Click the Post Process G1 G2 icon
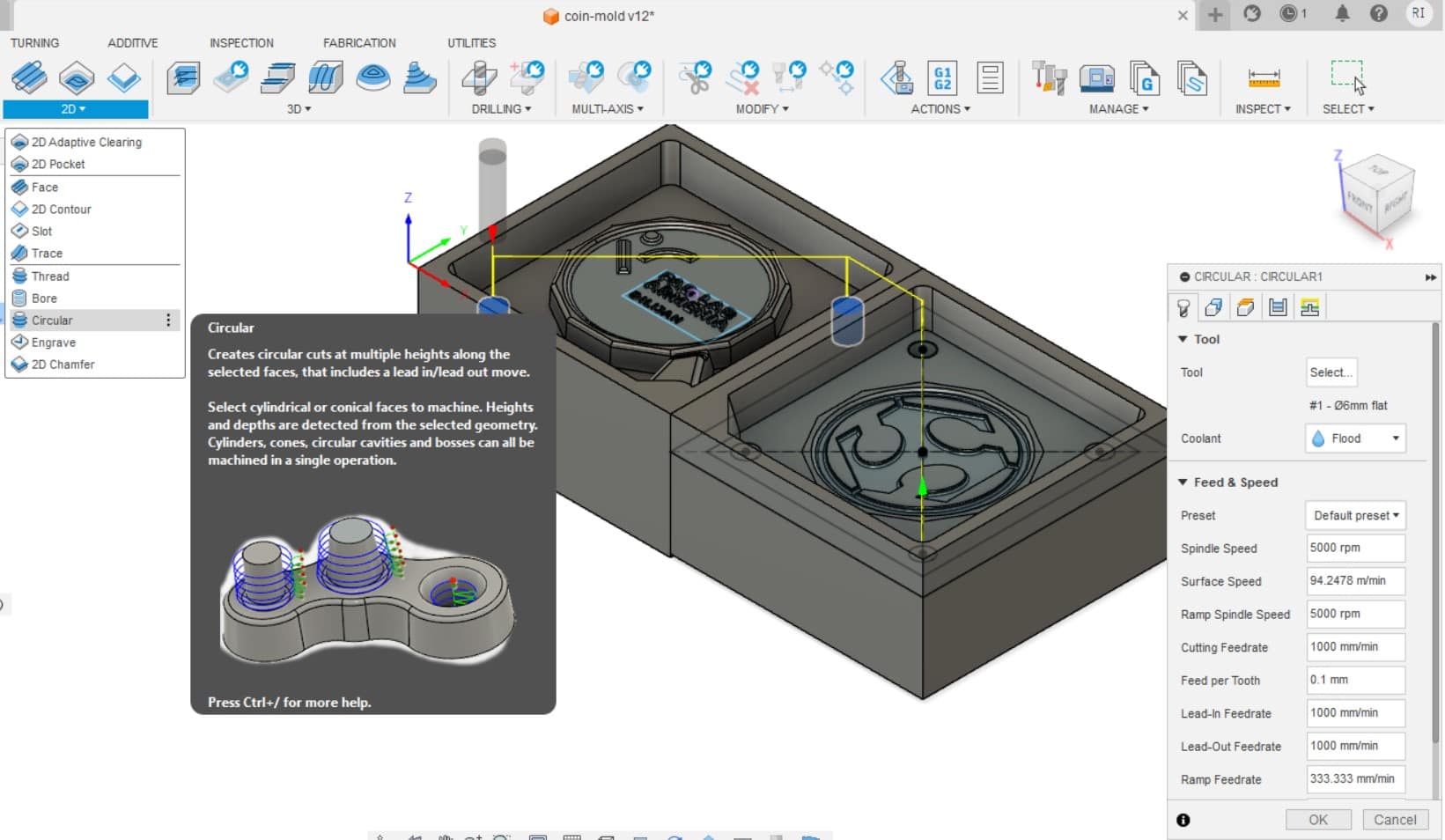The height and width of the screenshot is (840, 1445). tap(942, 78)
